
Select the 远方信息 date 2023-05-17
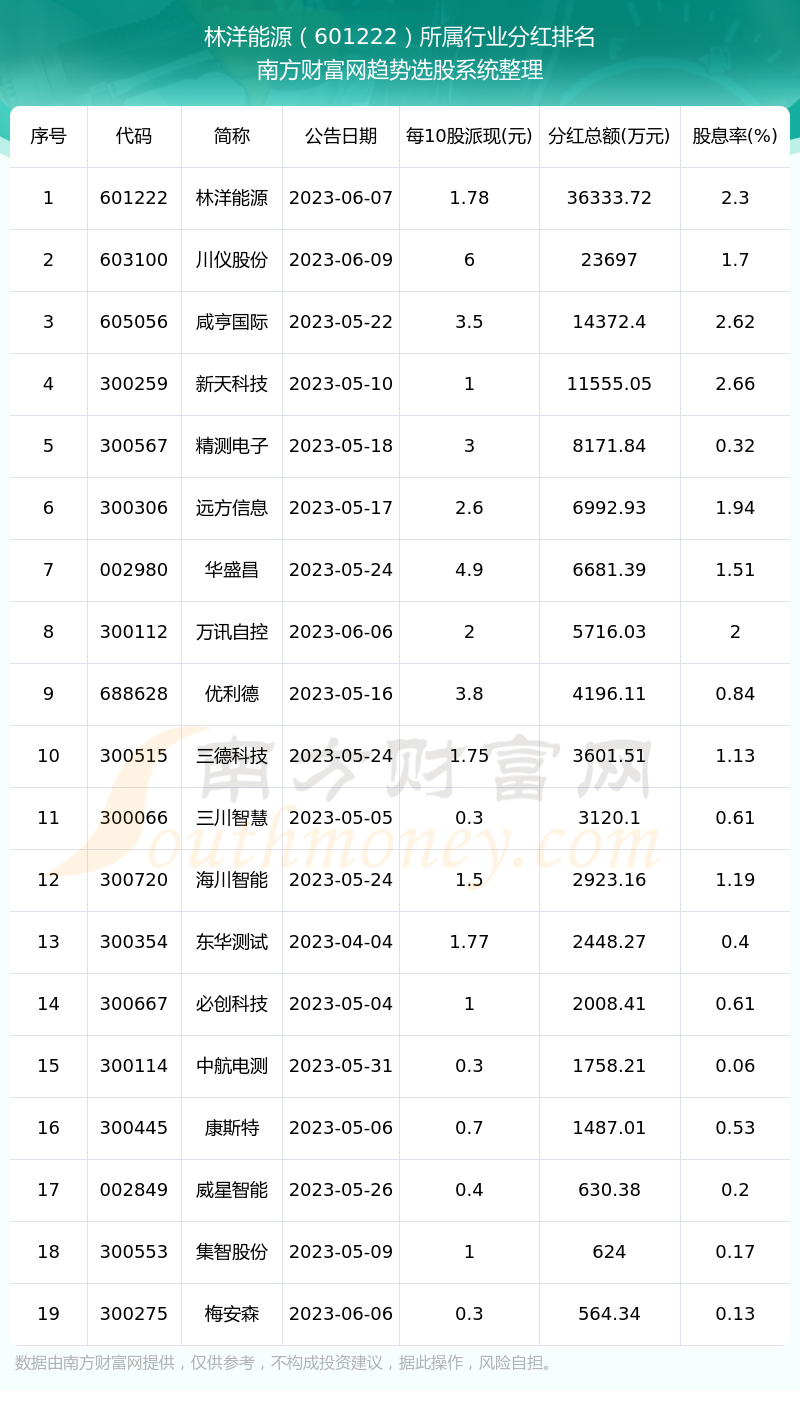(341, 508)
